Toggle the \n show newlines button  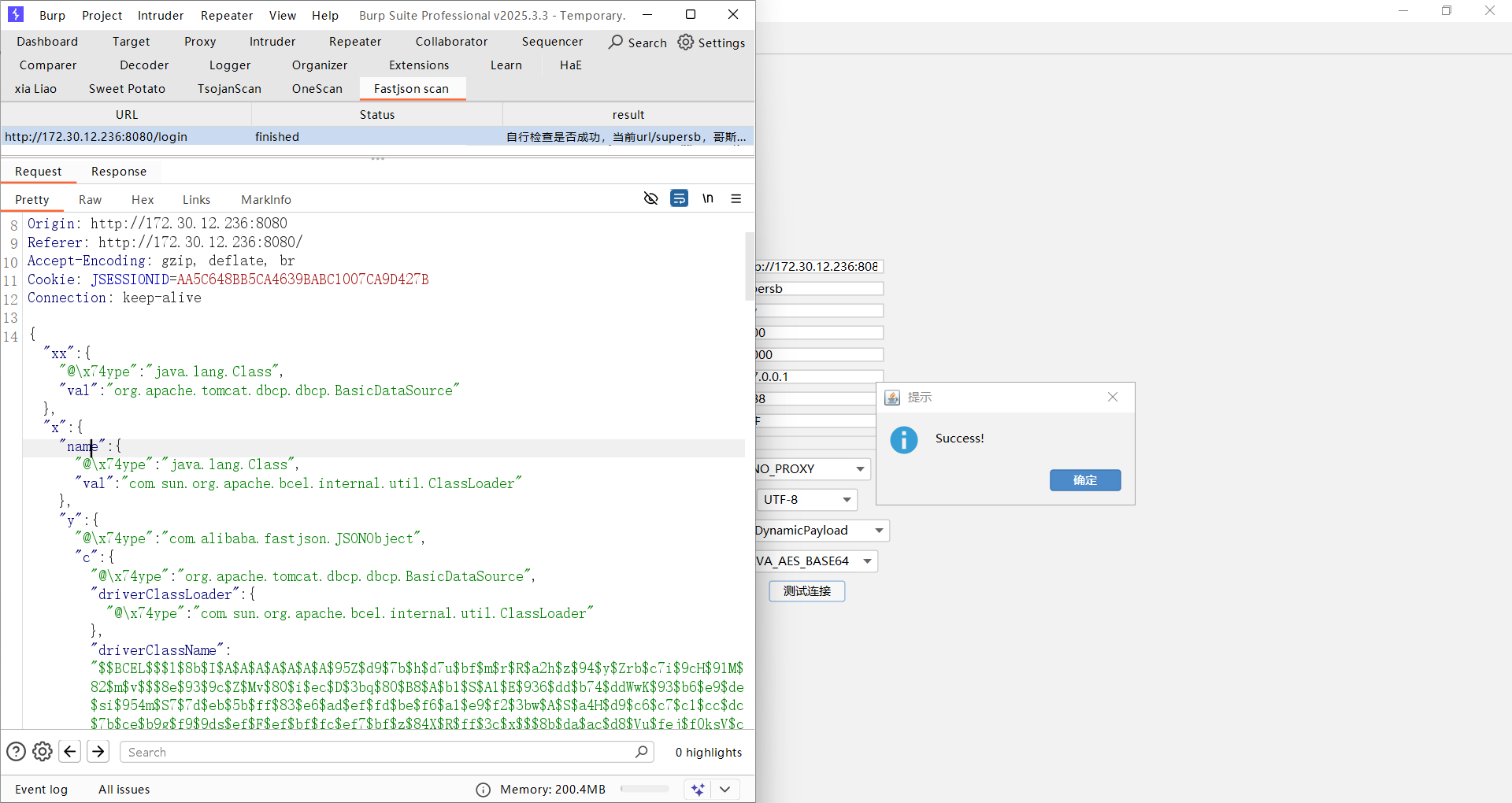[708, 198]
